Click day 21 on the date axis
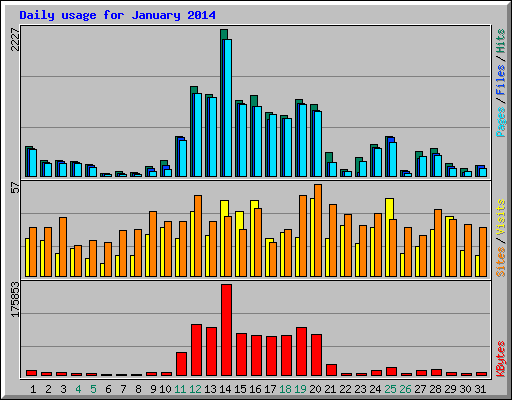 click(x=330, y=389)
